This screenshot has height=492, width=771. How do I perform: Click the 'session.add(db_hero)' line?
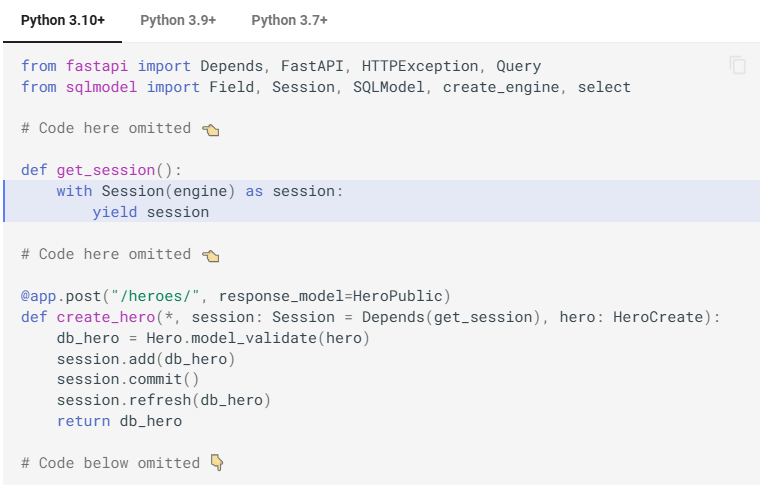point(146,359)
